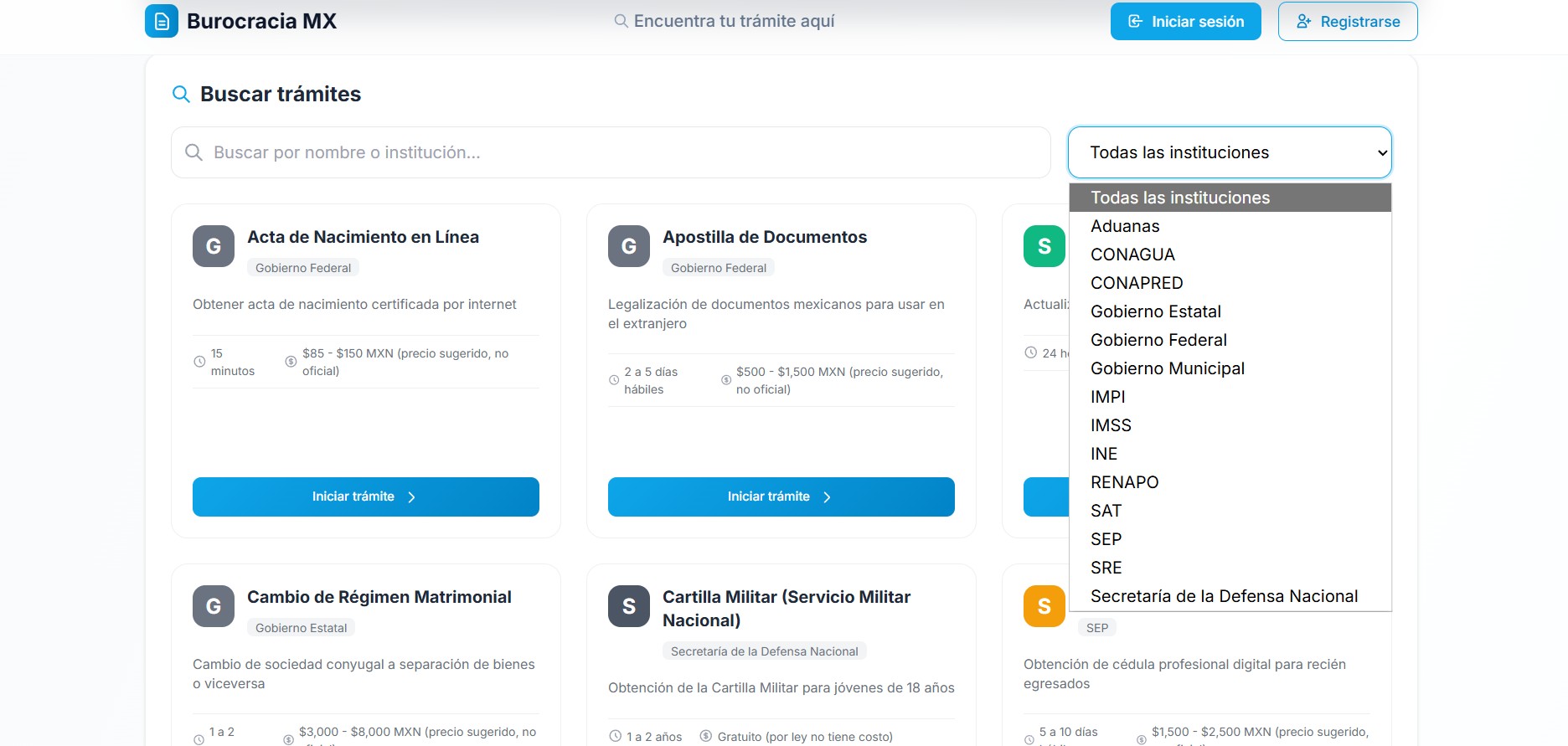Click the Burocracia MX document logo icon
Image resolution: width=1568 pixels, height=746 pixels.
coord(162,21)
